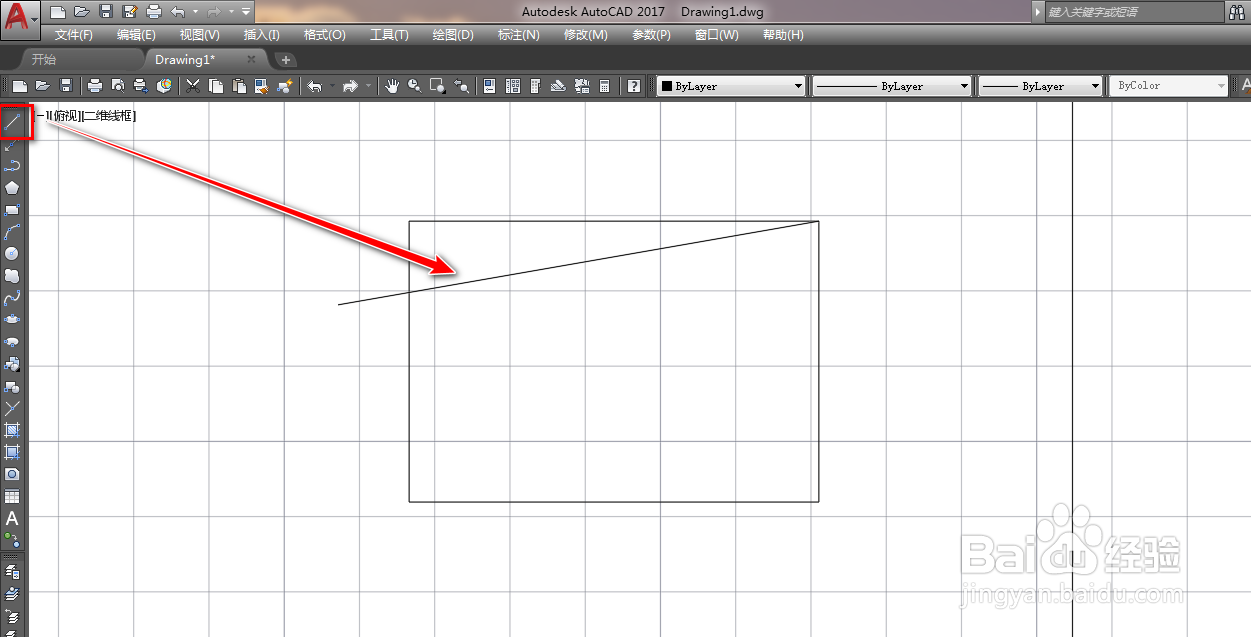1251x637 pixels.
Task: Add a new drawing tab with plus
Action: click(x=285, y=60)
